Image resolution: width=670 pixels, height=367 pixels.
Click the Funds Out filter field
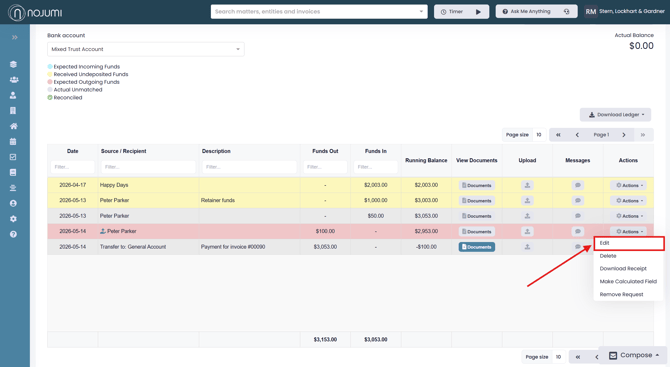(x=325, y=167)
